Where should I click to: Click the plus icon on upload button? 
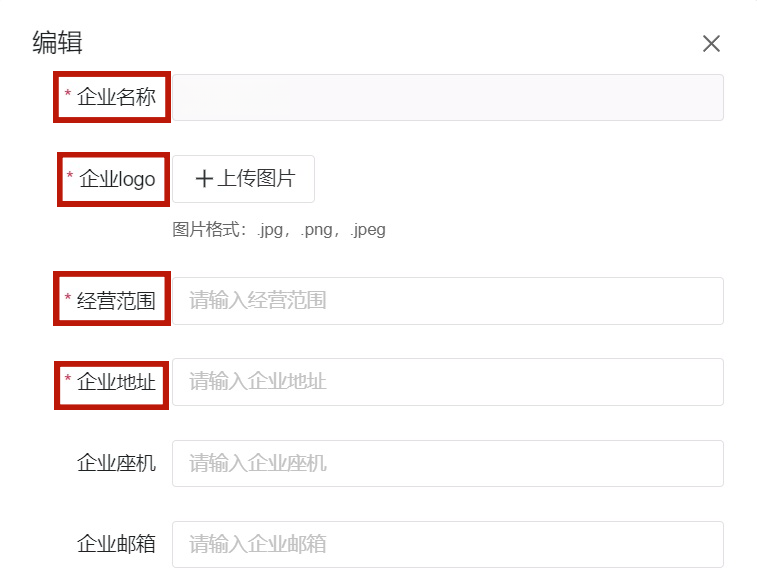(x=204, y=179)
